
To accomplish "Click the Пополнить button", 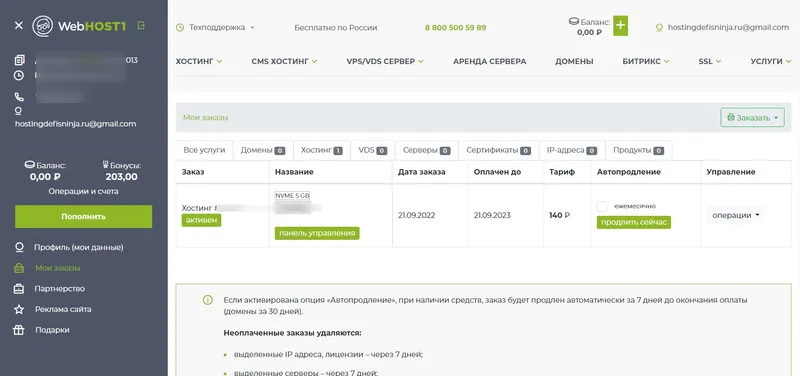I will pyautogui.click(x=83, y=216).
